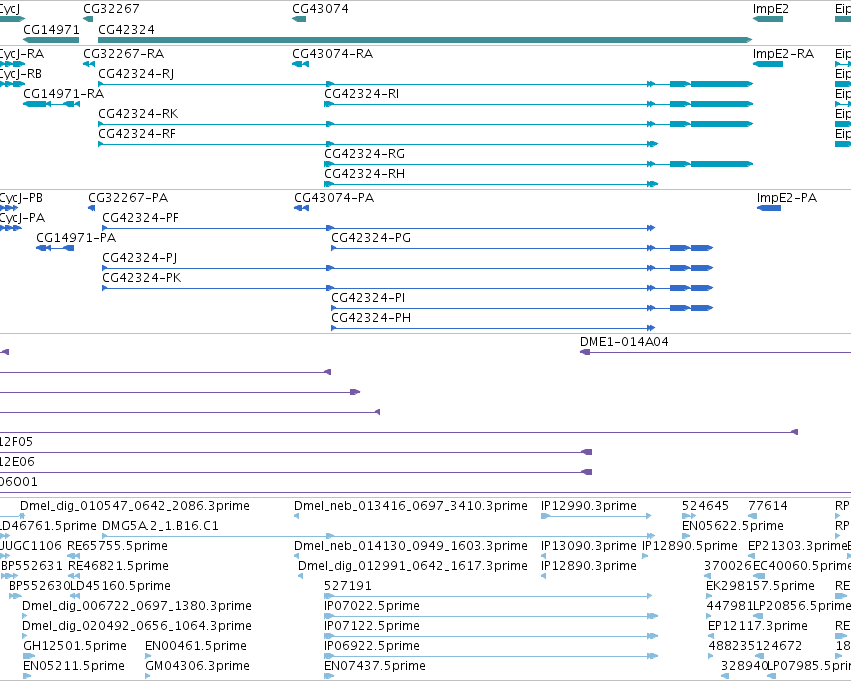The image size is (851, 681).
Task: Click the CG42324-PG protein label
Action: tap(371, 238)
